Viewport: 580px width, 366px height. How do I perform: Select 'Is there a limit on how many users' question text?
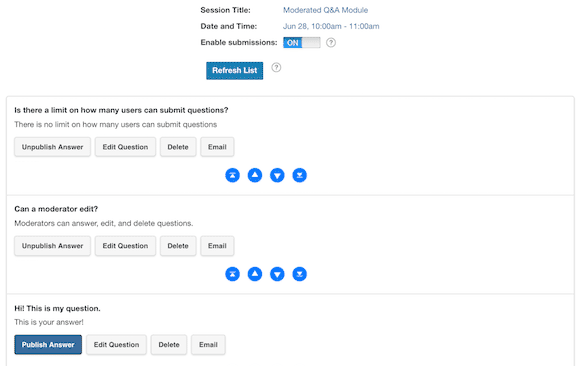click(x=121, y=110)
